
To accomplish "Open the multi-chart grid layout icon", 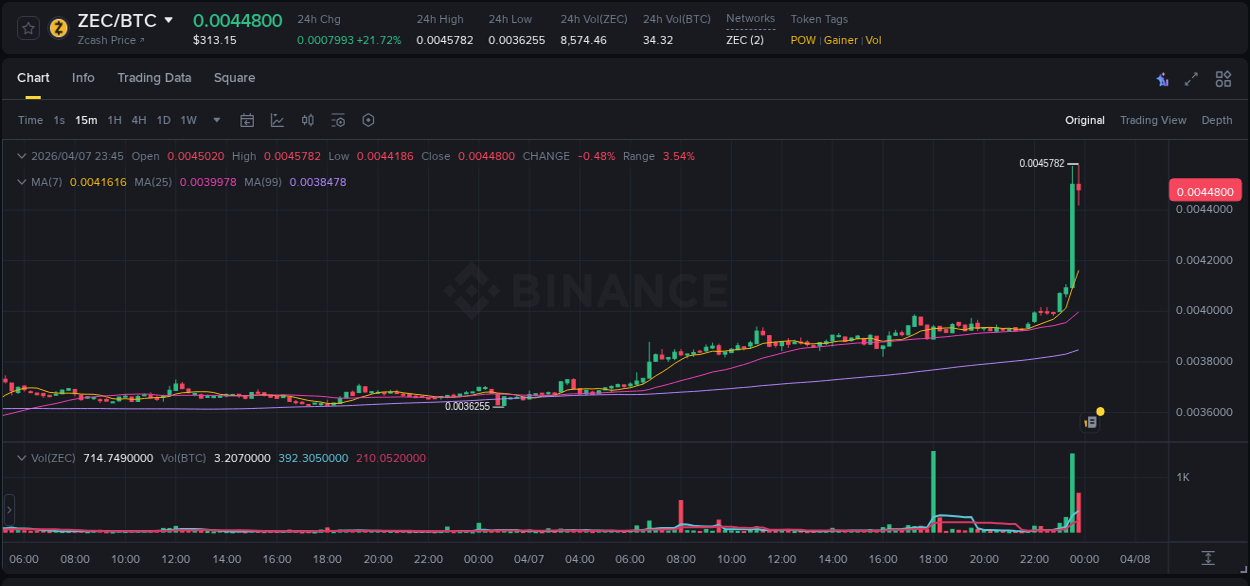I will pos(1223,79).
